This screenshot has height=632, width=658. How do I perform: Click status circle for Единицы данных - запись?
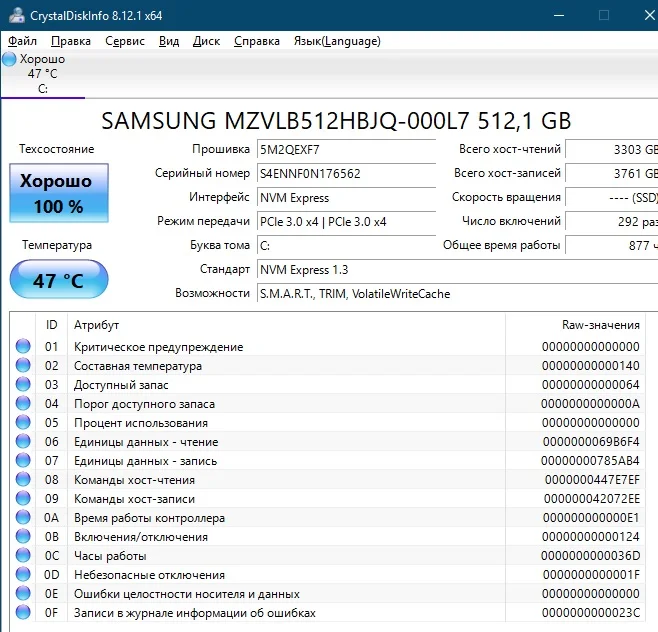(23, 460)
